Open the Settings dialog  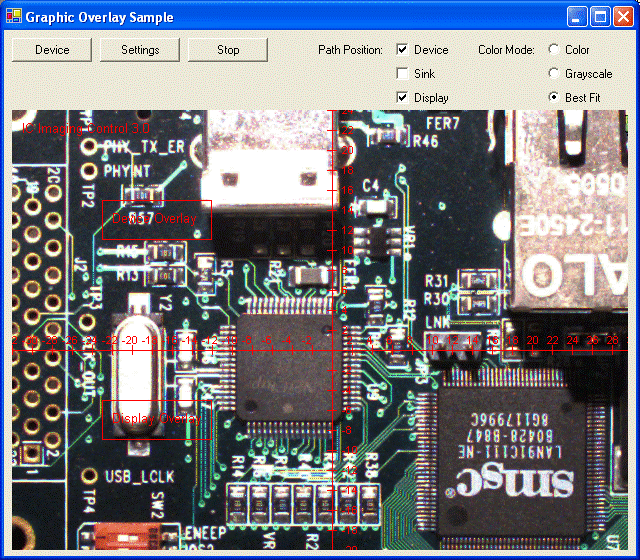click(x=140, y=50)
